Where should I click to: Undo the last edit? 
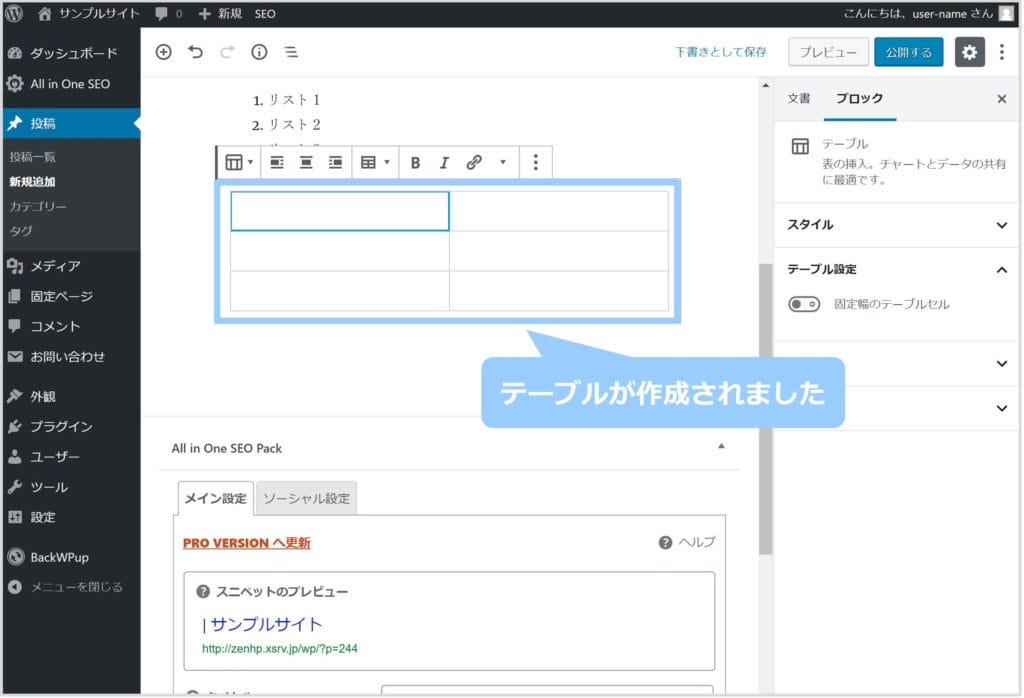click(196, 52)
